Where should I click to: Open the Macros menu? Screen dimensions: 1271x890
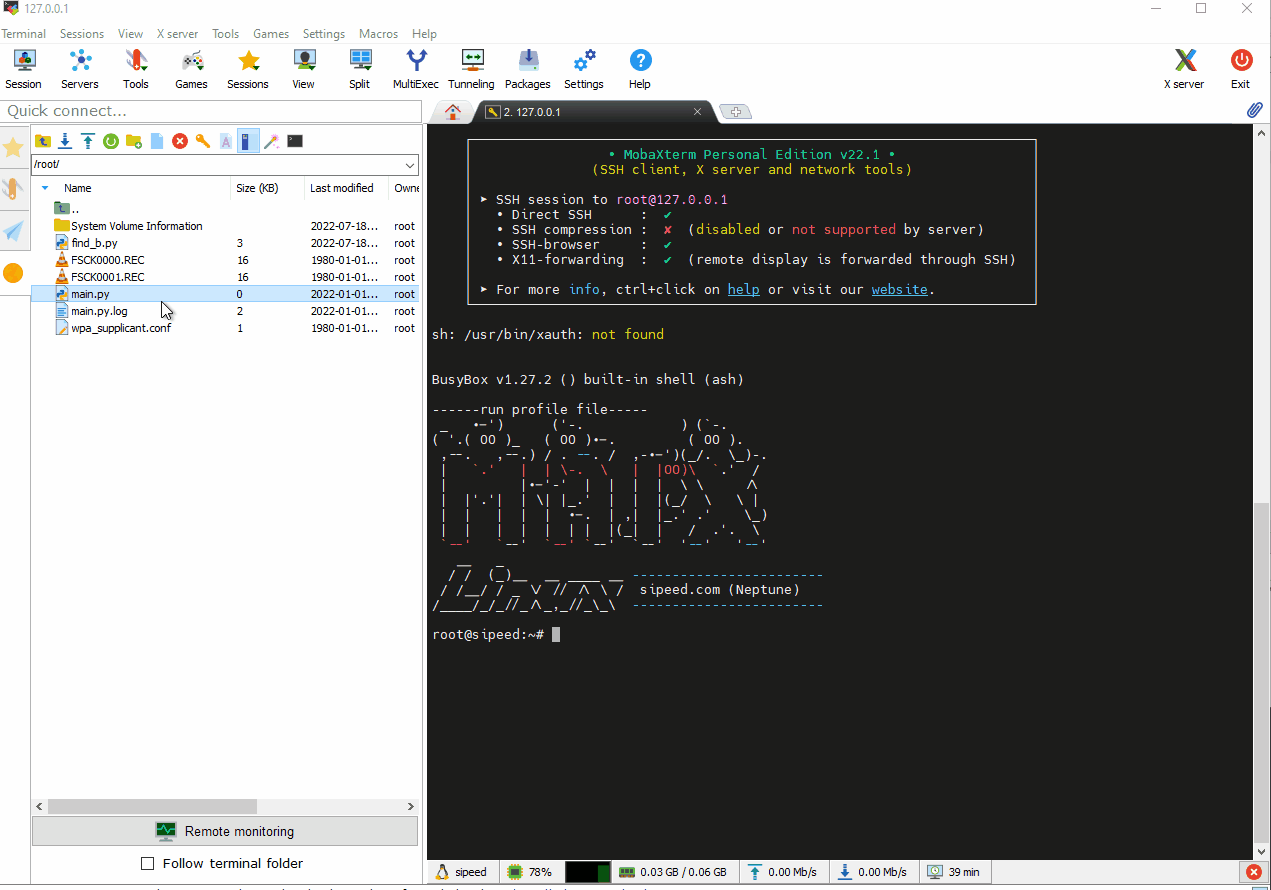pos(378,33)
